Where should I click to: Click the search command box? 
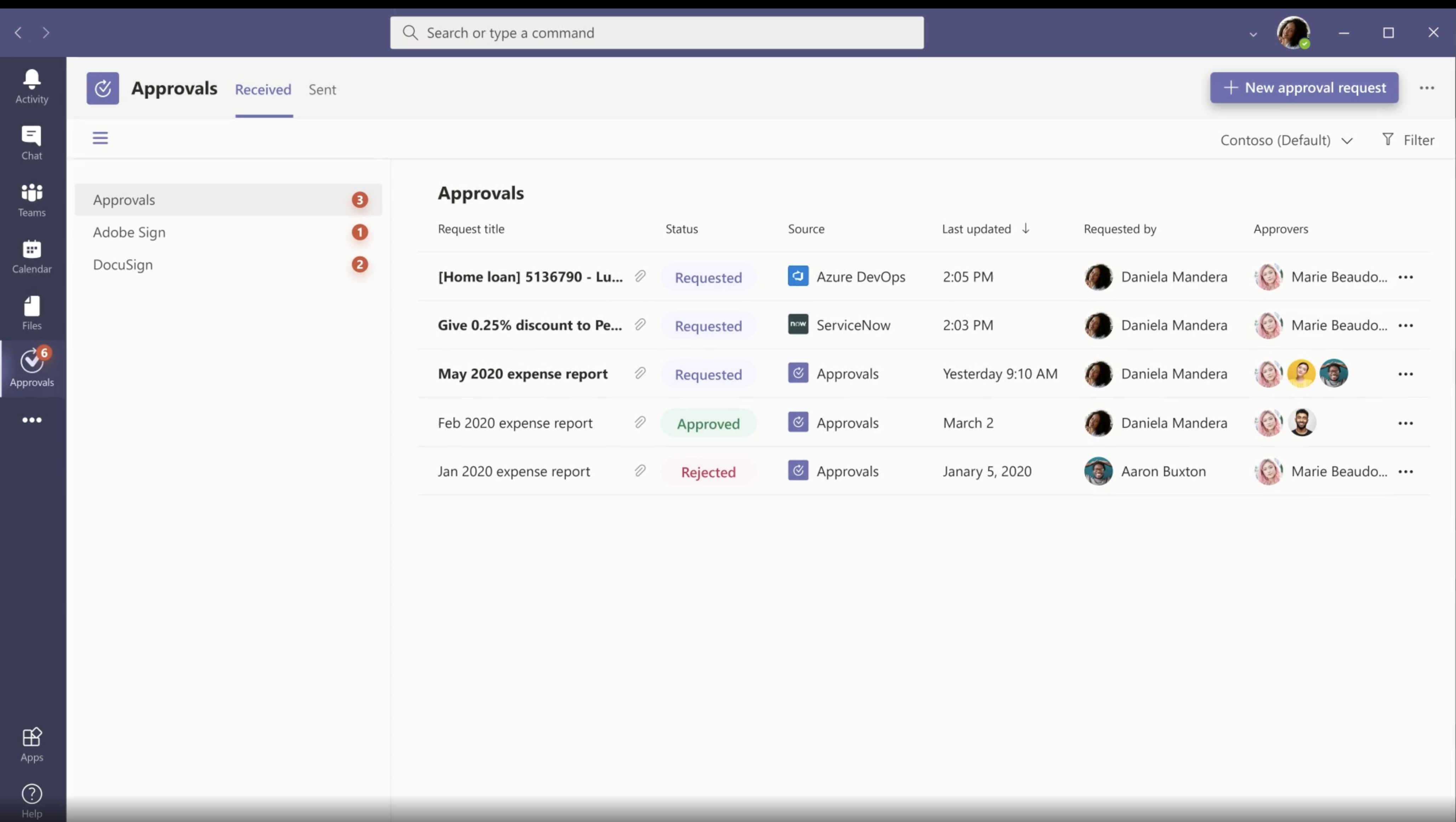tap(657, 33)
